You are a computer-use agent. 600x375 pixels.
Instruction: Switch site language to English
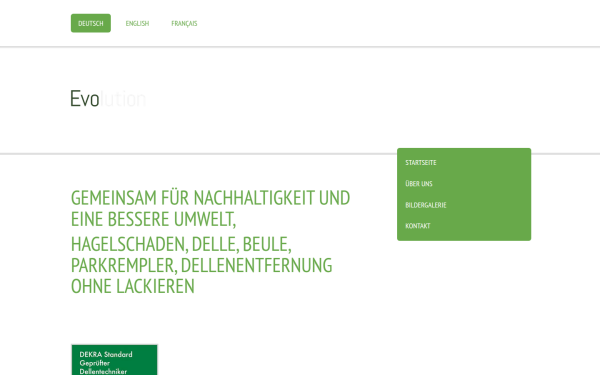137,23
